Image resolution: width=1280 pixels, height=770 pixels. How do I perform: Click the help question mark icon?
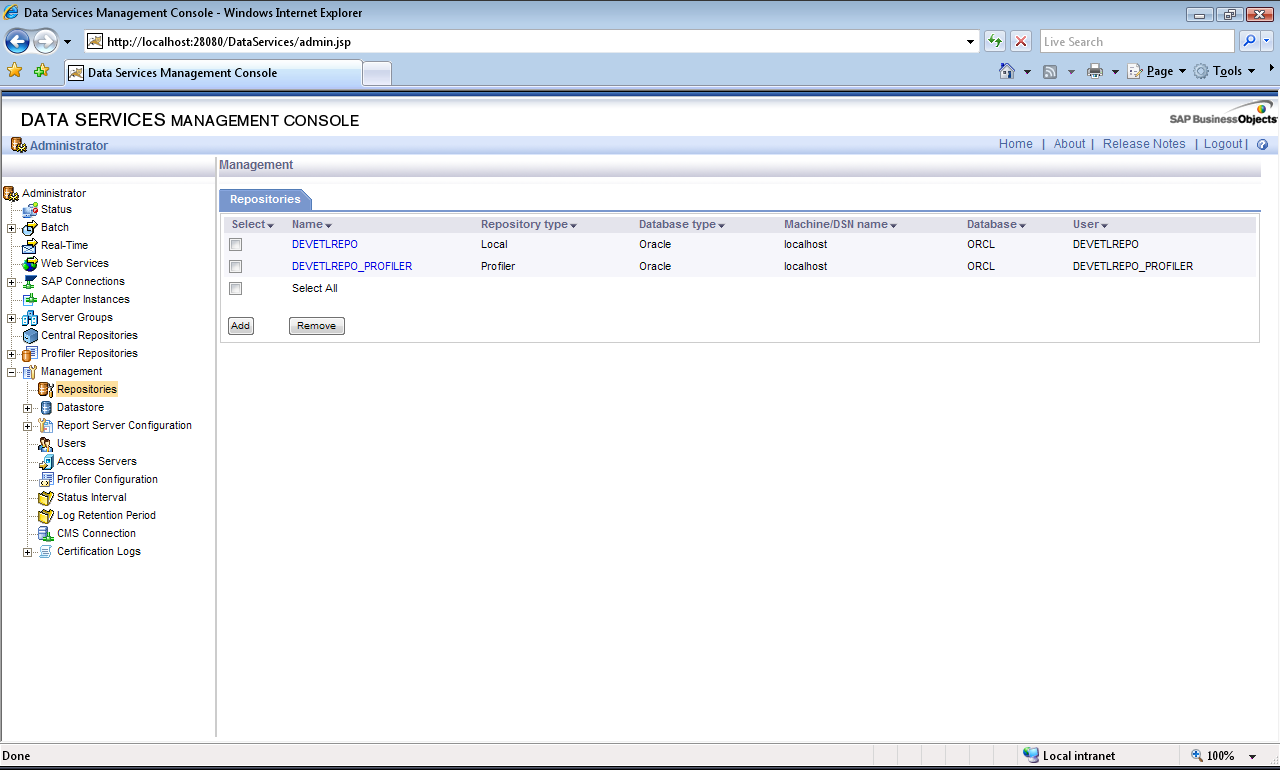pos(1262,145)
